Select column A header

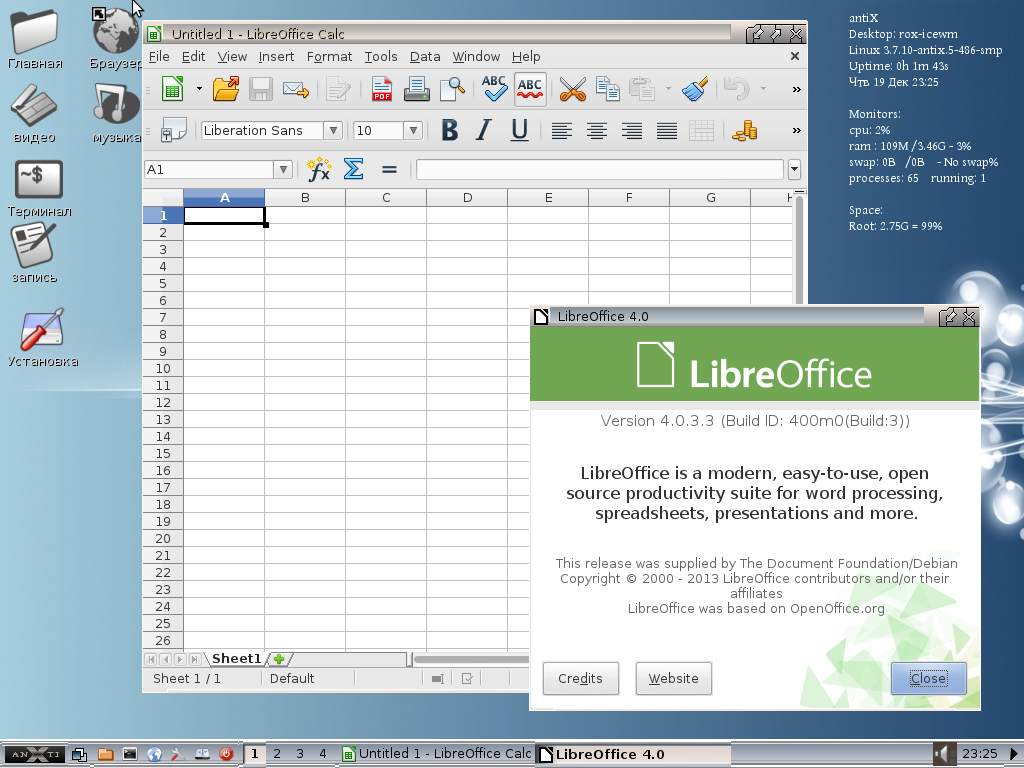click(x=224, y=198)
